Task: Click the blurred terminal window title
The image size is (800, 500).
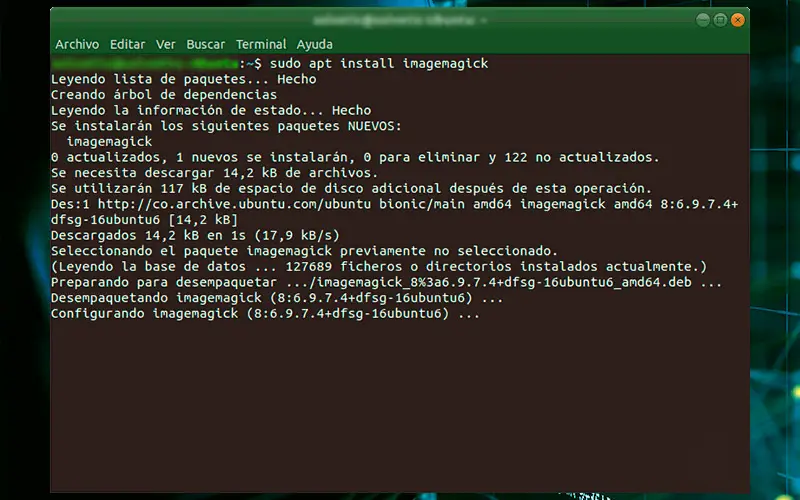Action: tap(399, 20)
